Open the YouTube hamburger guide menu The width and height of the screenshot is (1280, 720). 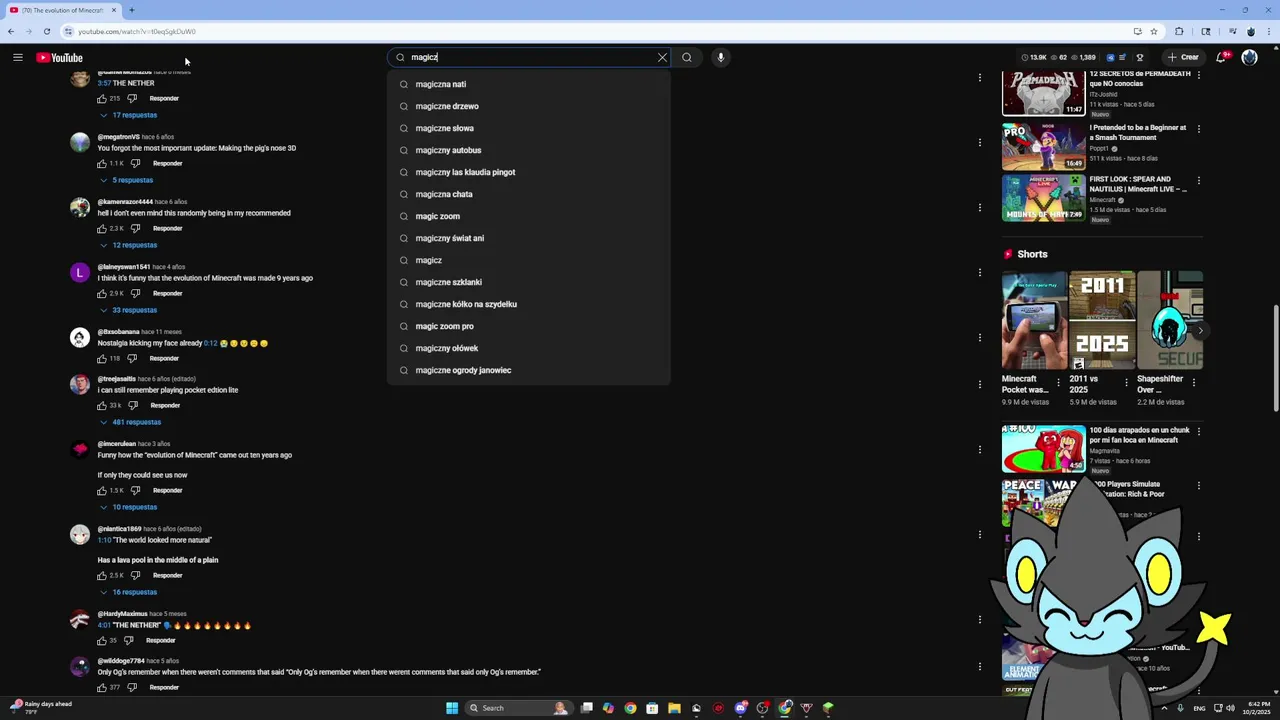[17, 58]
